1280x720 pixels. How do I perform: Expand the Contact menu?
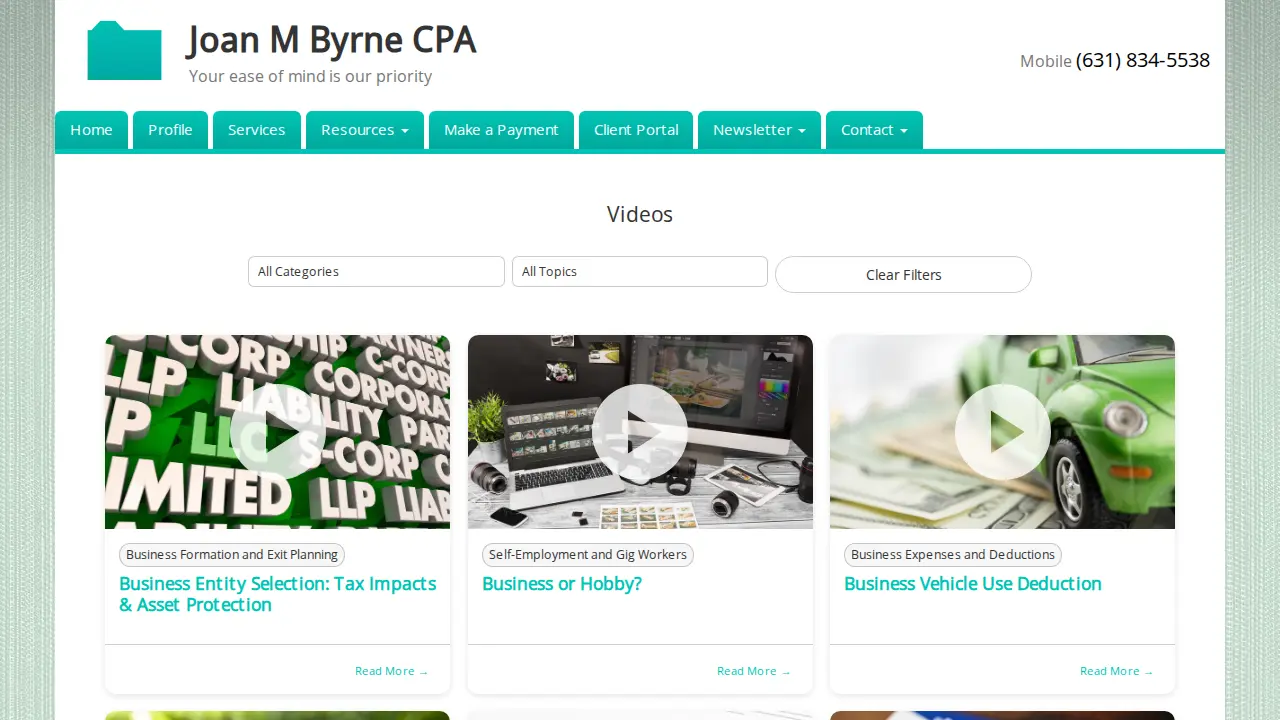(x=874, y=130)
